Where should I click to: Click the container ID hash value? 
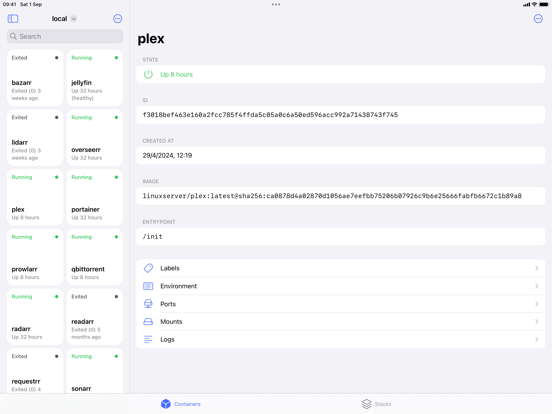coord(270,115)
